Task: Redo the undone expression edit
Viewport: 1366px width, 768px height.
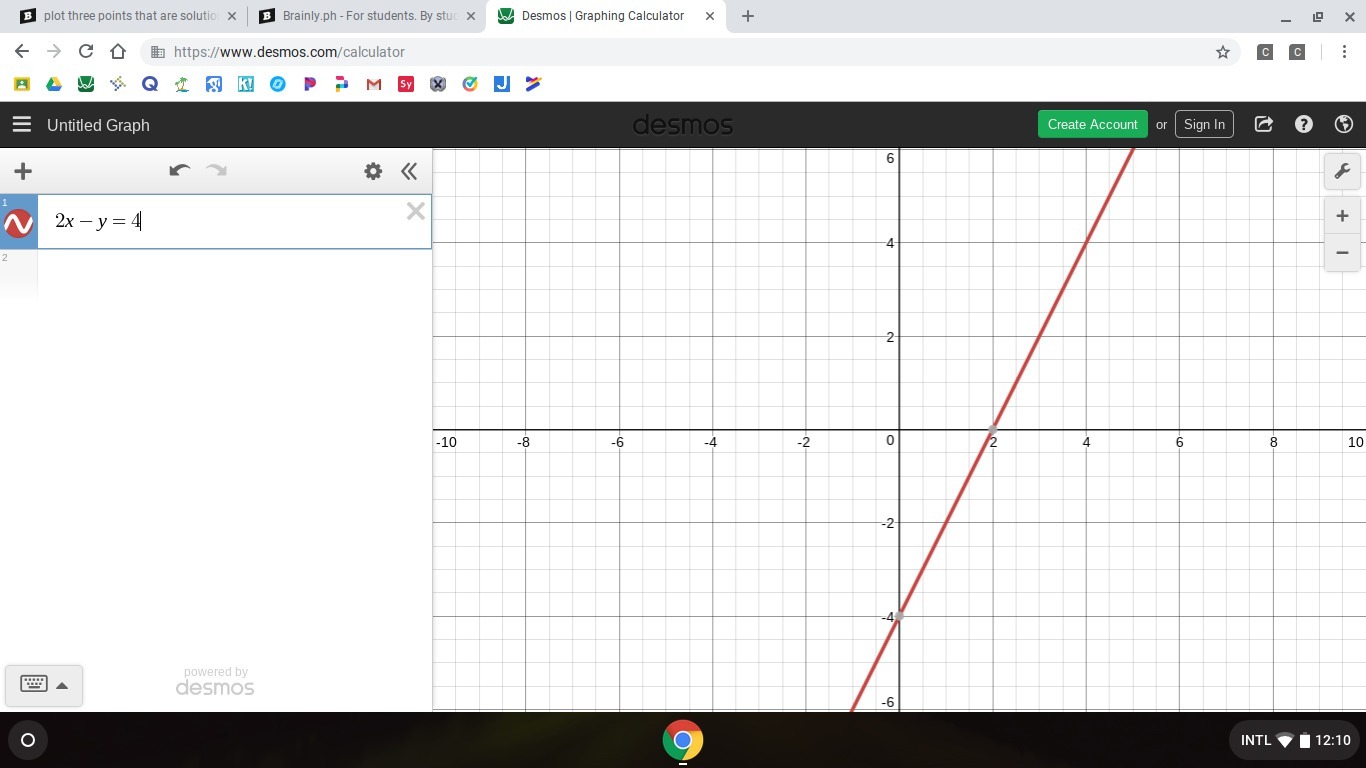Action: [x=216, y=171]
